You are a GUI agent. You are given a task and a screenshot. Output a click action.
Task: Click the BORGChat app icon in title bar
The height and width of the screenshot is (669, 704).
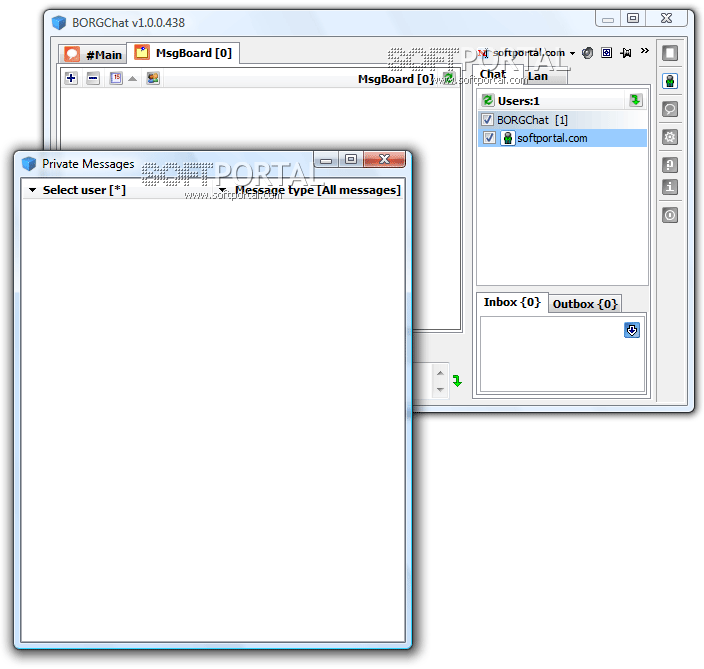59,22
